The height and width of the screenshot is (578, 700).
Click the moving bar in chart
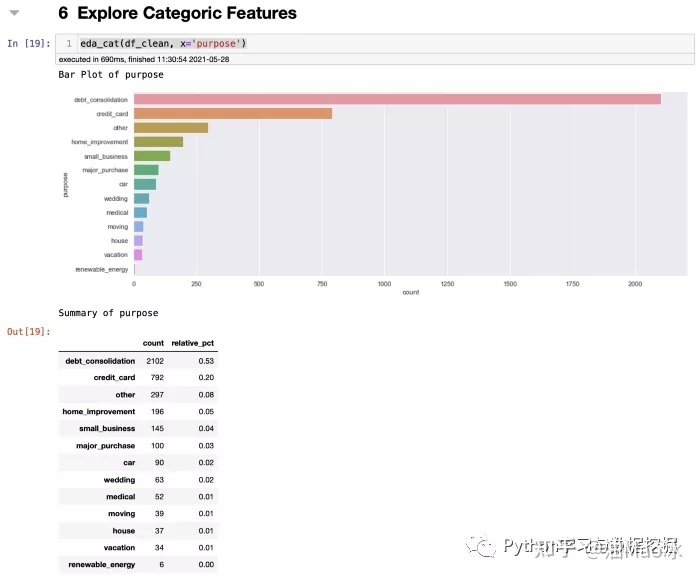[x=138, y=227]
